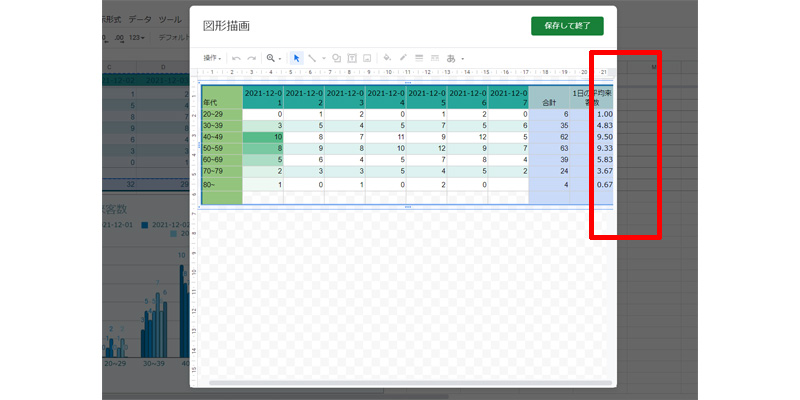This screenshot has height=400, width=800.
Task: Click the total value 63
Action: tap(563, 148)
